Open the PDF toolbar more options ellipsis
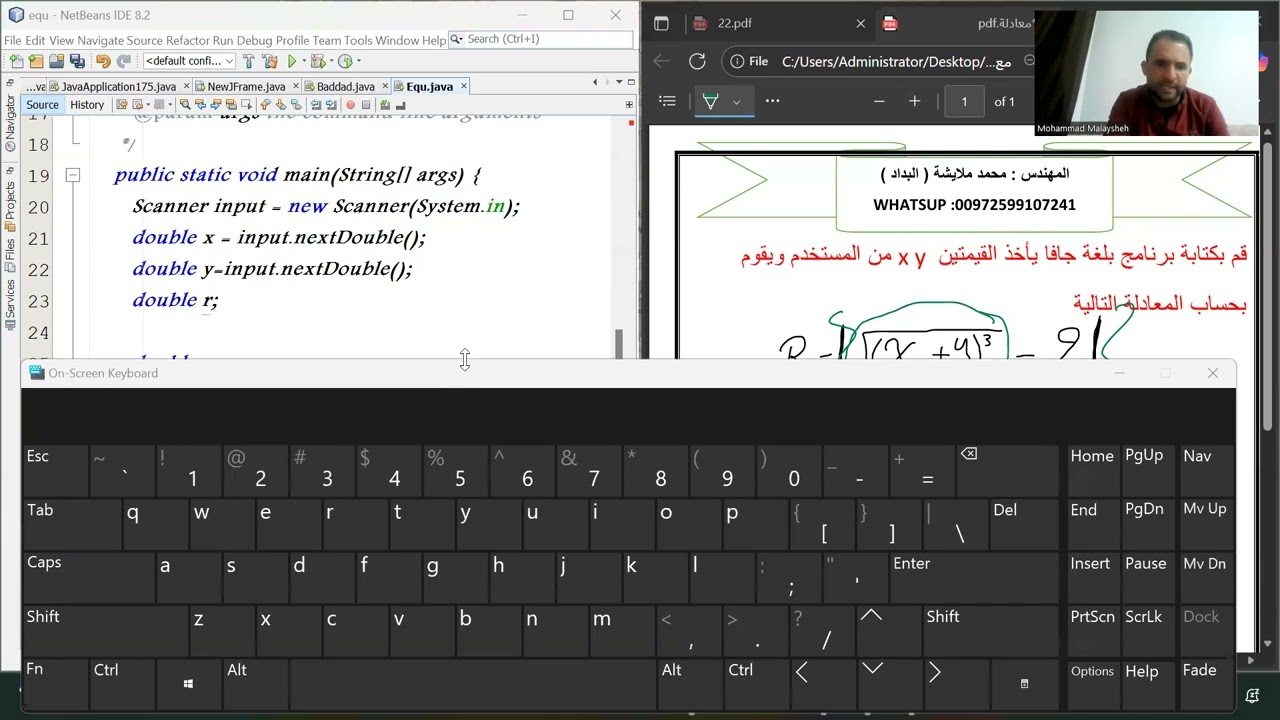This screenshot has height=720, width=1280. pos(772,101)
